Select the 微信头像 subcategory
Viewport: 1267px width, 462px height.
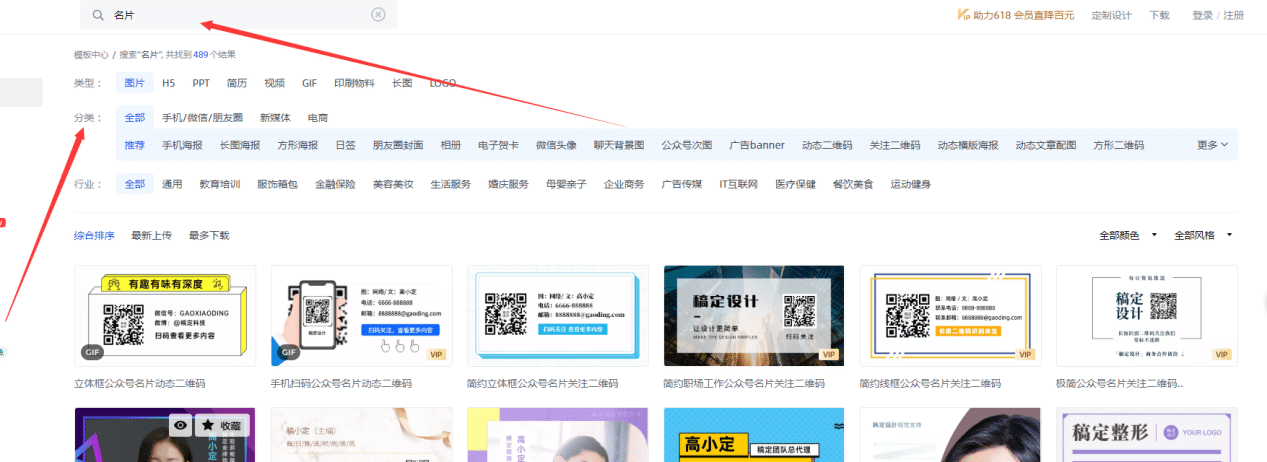click(x=556, y=145)
